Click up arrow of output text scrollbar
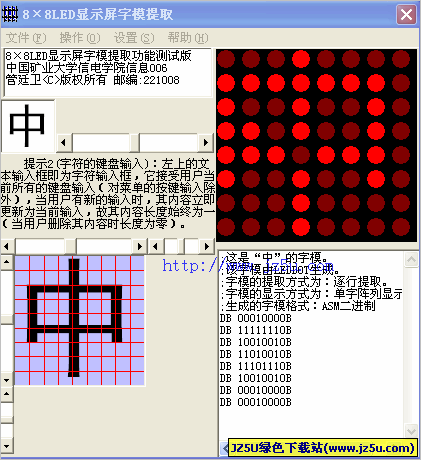Viewport: 421px width, 460px height. [x=411, y=259]
